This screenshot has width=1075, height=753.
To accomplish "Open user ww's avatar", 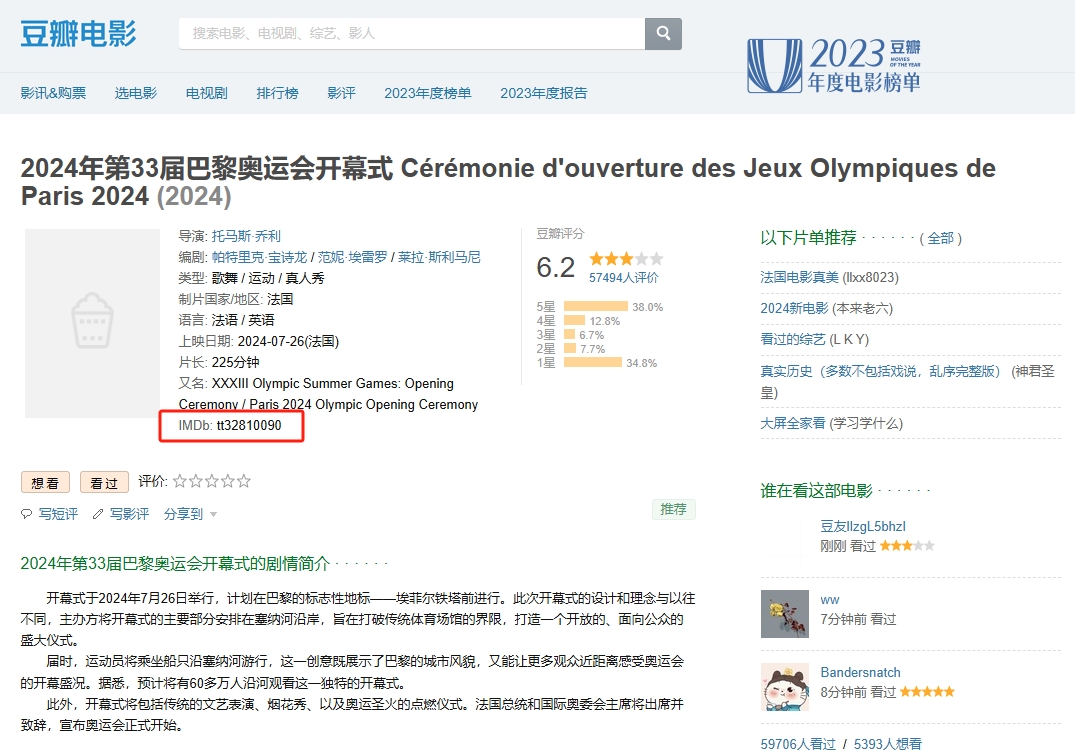I will 784,613.
